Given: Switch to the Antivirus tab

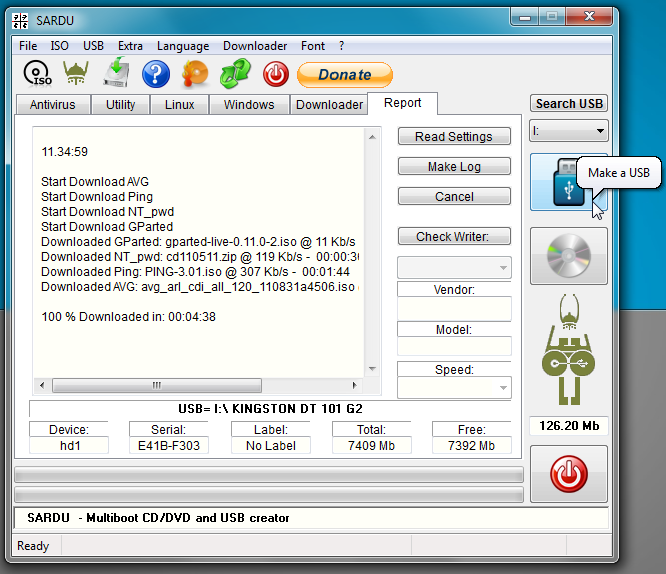Looking at the screenshot, I should [53, 105].
